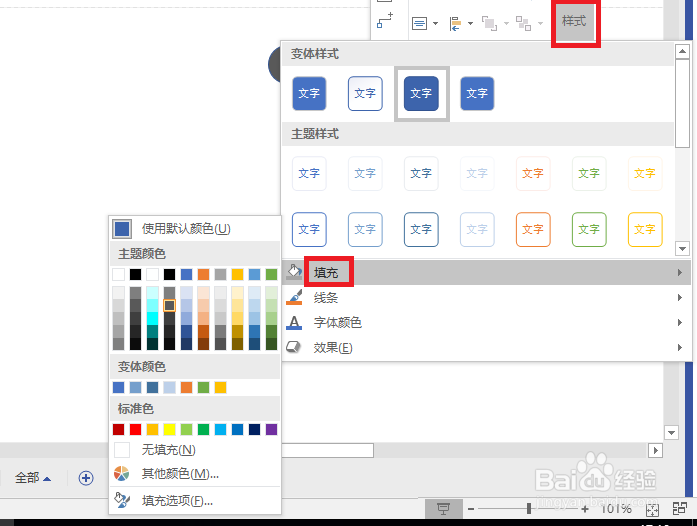Open the text alignment icon

tap(419, 24)
